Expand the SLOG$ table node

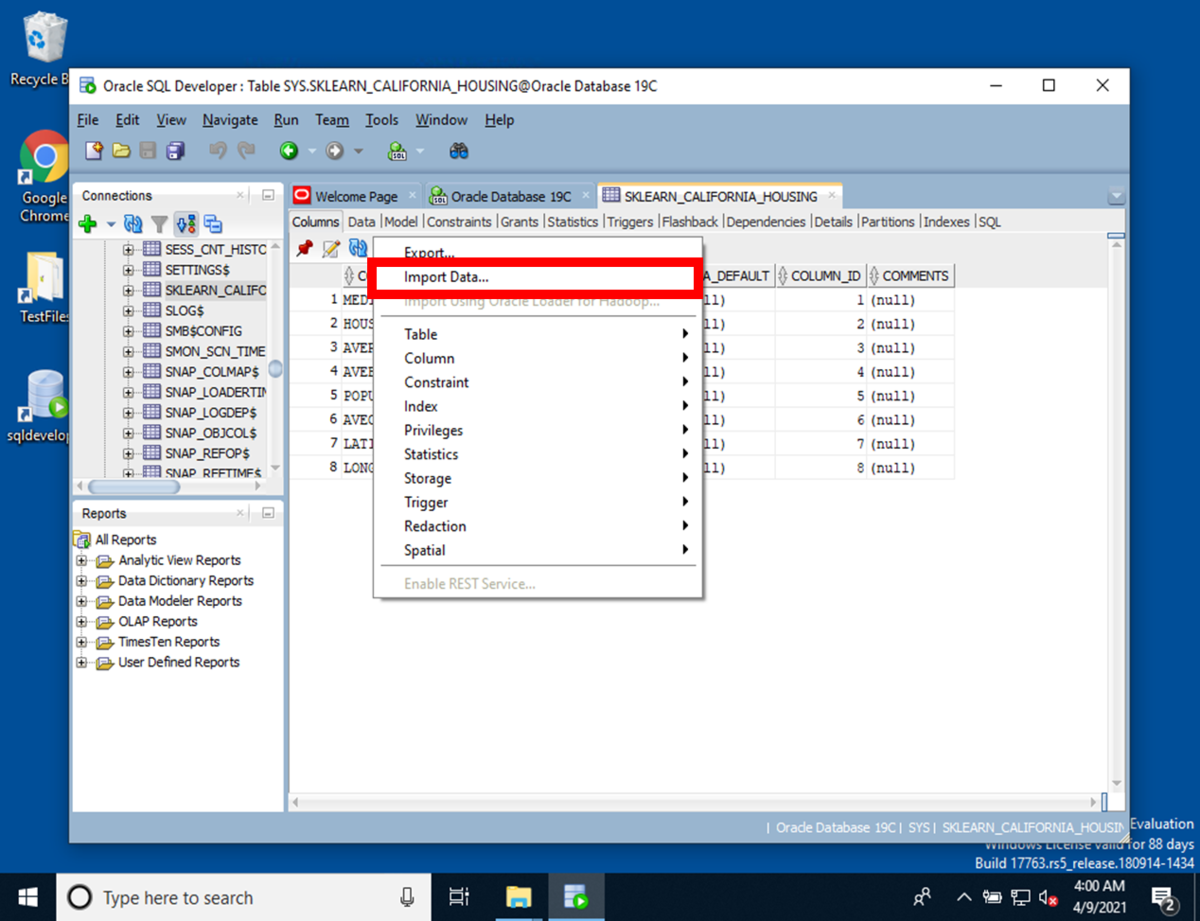coord(128,311)
